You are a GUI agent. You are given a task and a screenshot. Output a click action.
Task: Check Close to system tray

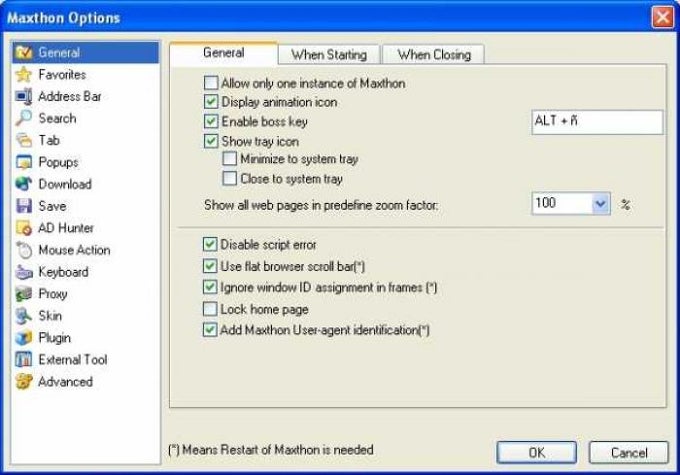[x=229, y=178]
